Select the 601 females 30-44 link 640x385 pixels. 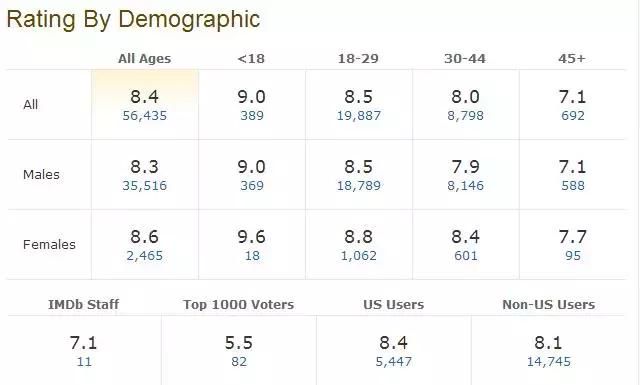coord(465,256)
